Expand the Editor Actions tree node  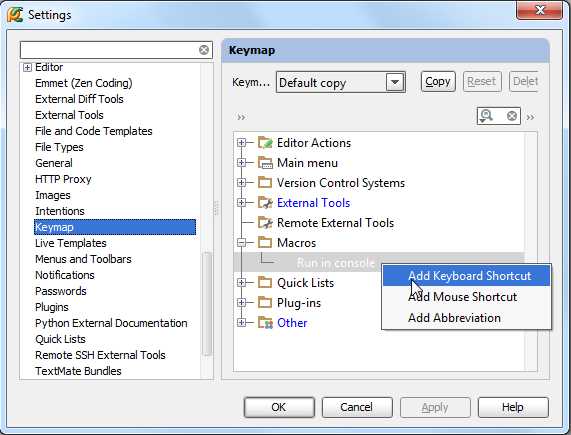pos(241,143)
